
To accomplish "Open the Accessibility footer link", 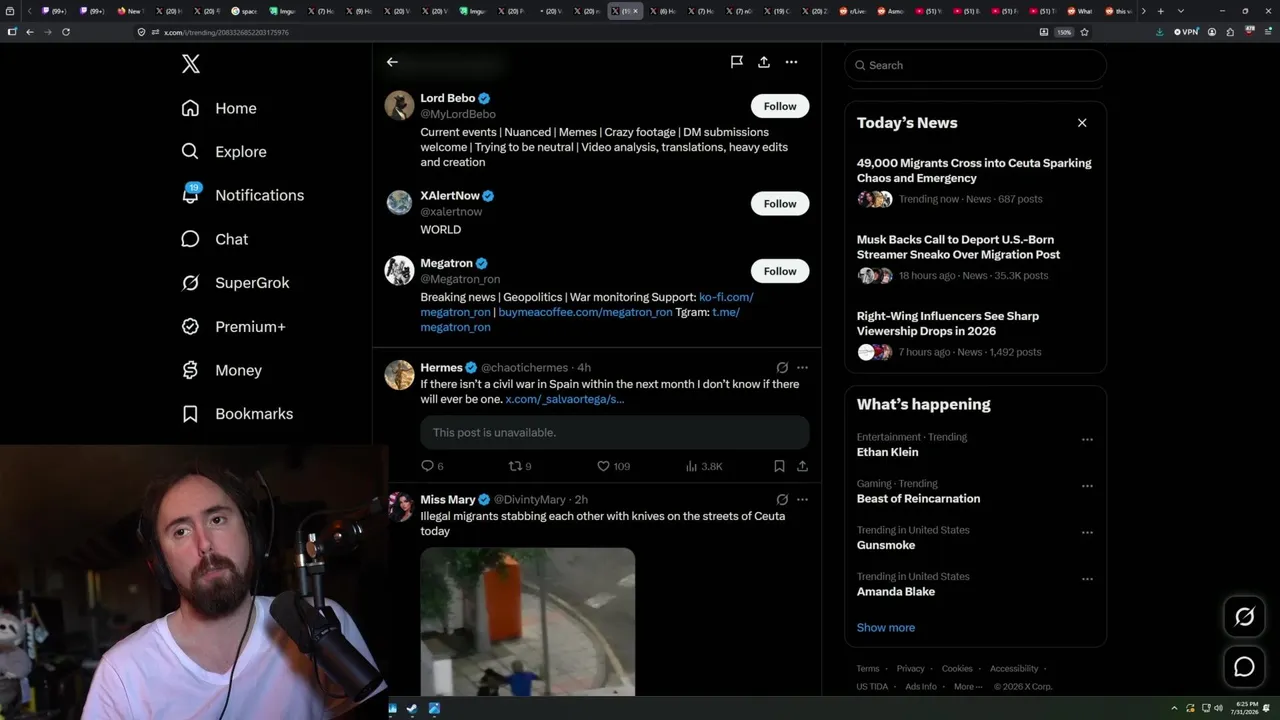I will coord(1014,669).
